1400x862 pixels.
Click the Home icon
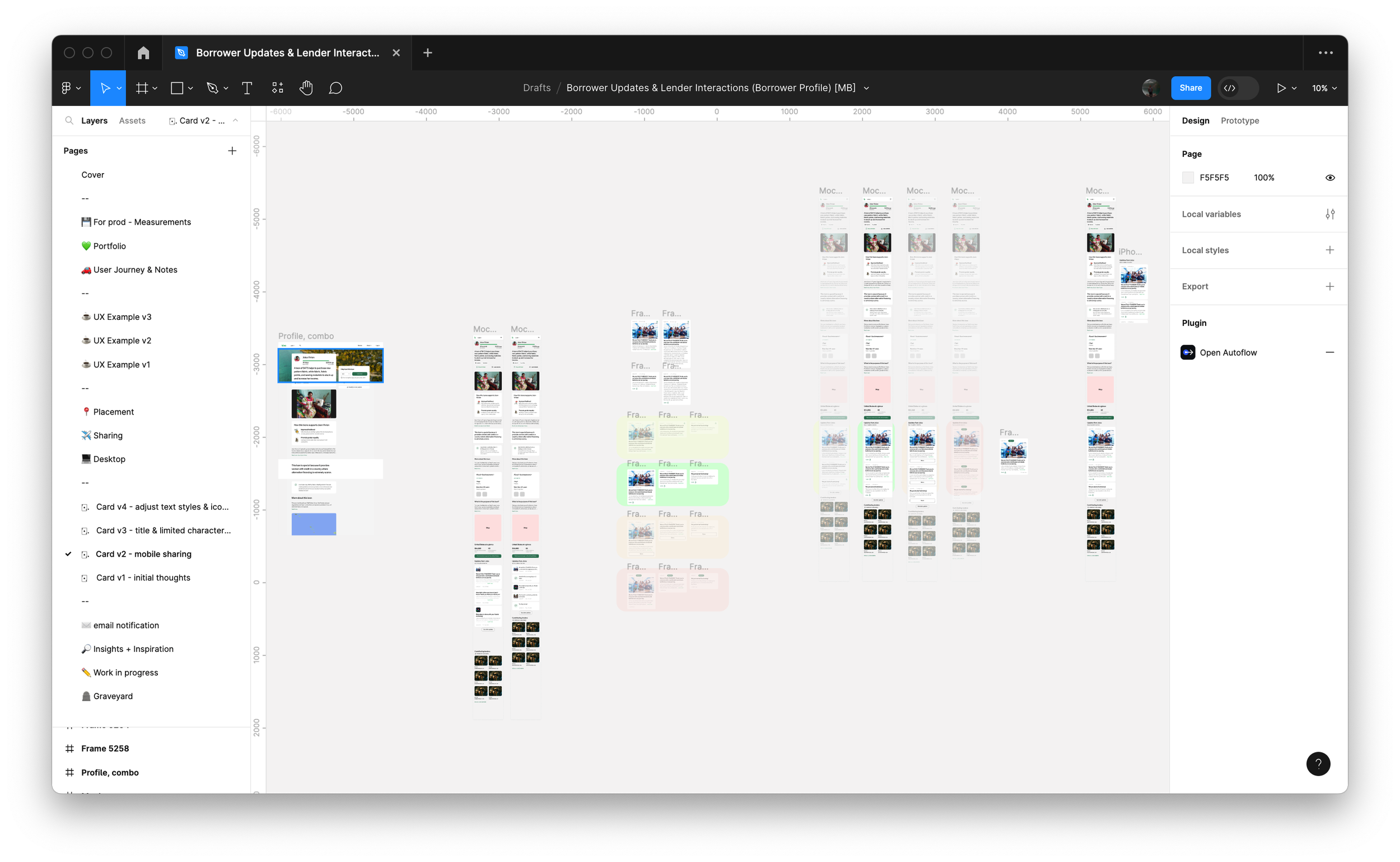tap(143, 53)
